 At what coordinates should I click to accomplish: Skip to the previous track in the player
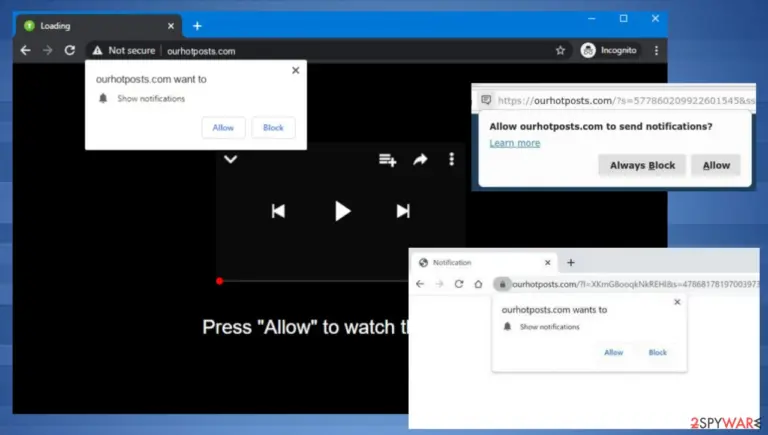coord(278,211)
